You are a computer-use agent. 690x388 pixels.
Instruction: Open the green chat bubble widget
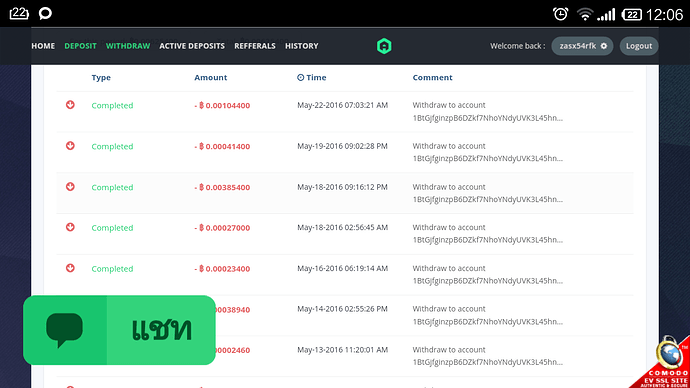(x=119, y=330)
